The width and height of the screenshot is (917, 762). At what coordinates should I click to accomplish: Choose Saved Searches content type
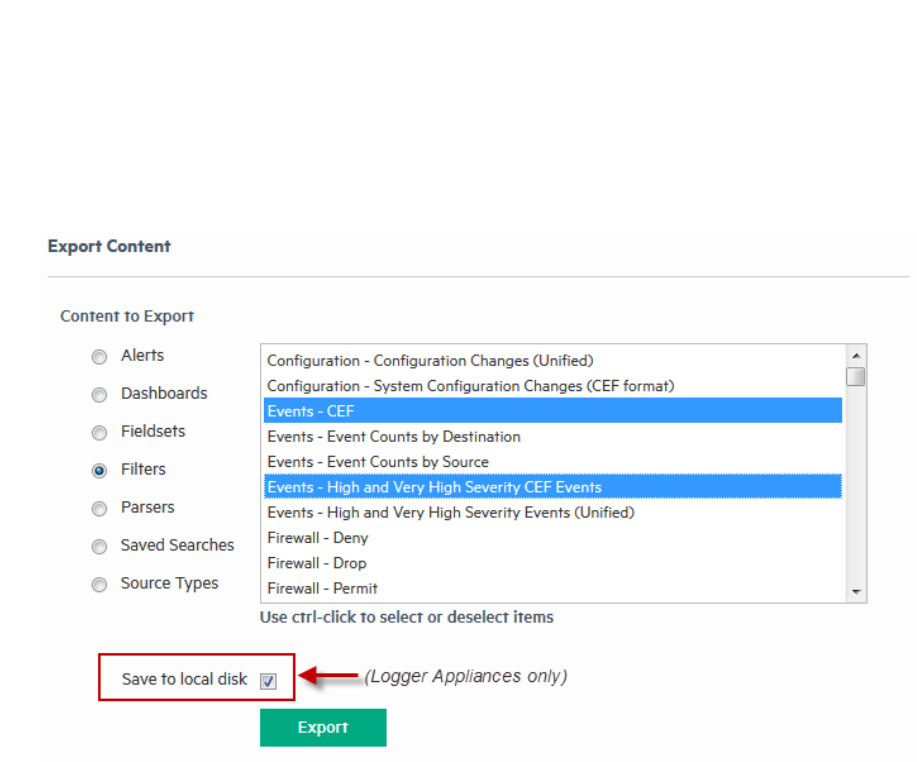tap(99, 547)
